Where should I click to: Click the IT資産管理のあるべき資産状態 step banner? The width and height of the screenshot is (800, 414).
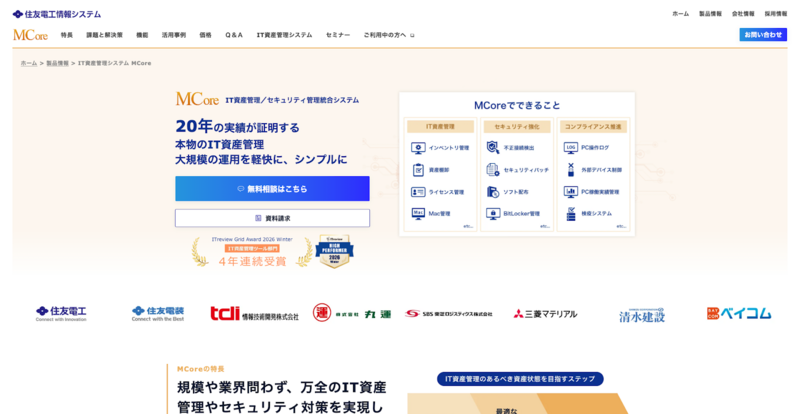pos(520,379)
